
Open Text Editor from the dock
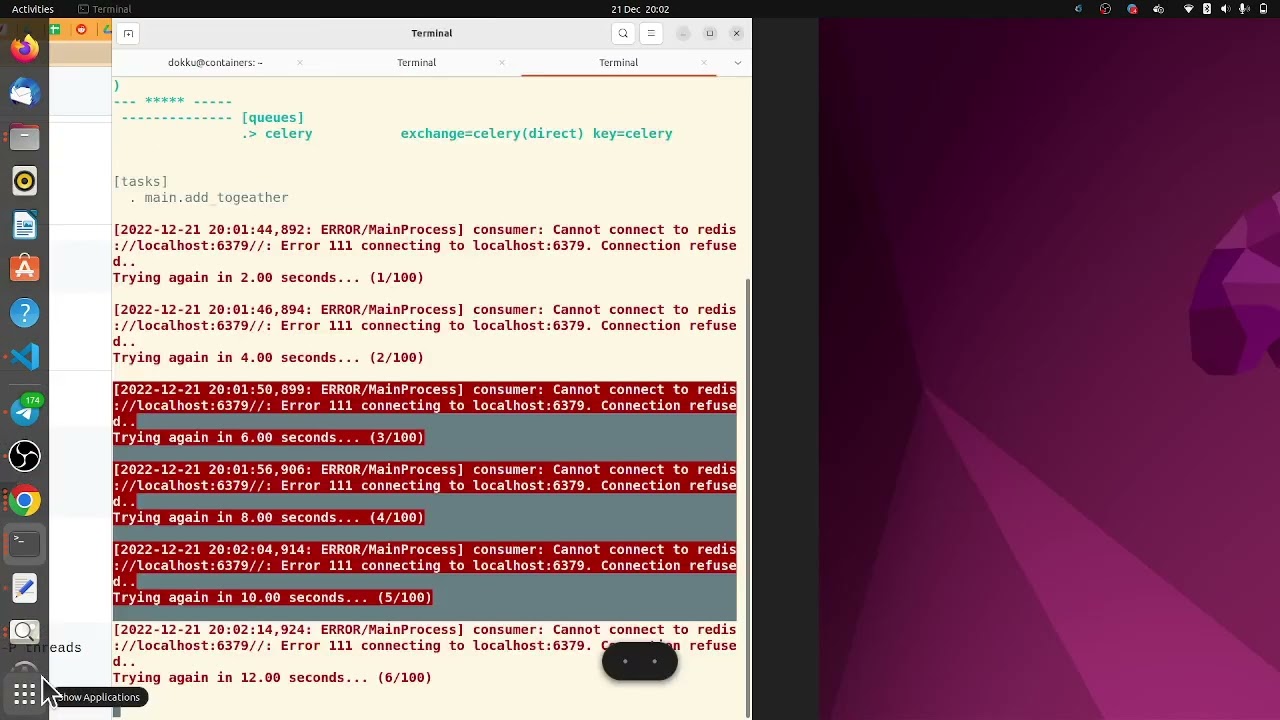25,588
